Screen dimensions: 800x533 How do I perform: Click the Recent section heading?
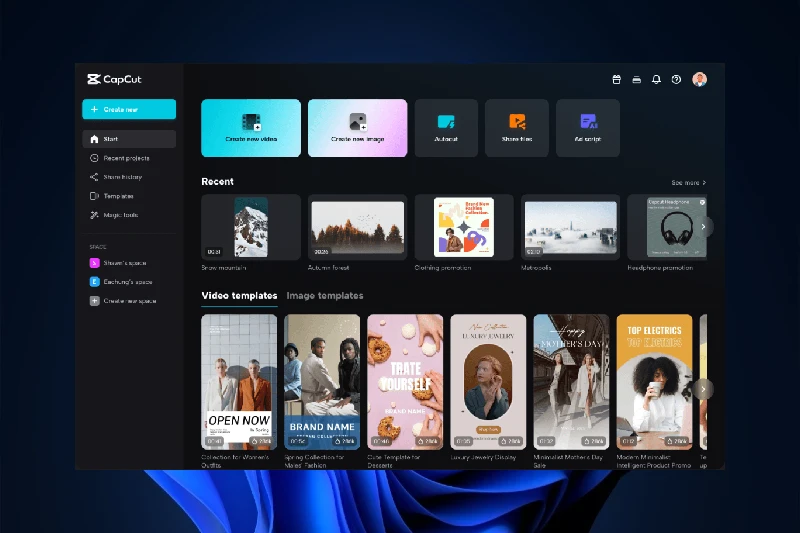click(x=217, y=182)
